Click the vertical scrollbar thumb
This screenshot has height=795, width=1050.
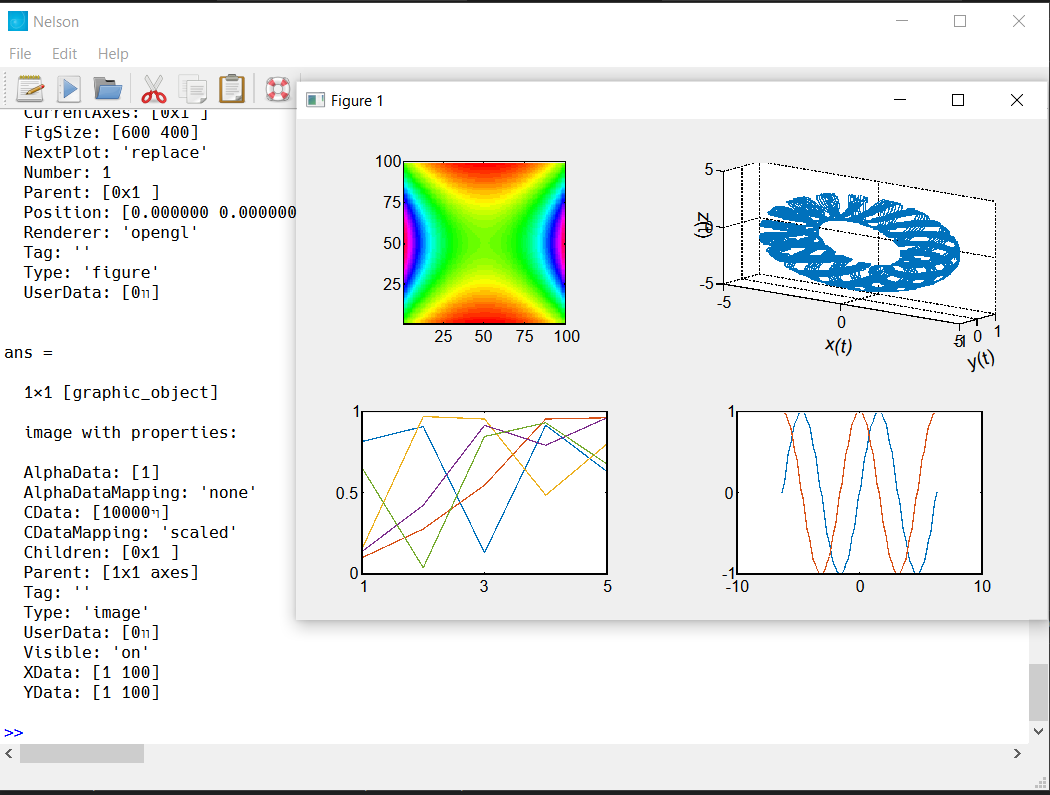coord(1039,693)
